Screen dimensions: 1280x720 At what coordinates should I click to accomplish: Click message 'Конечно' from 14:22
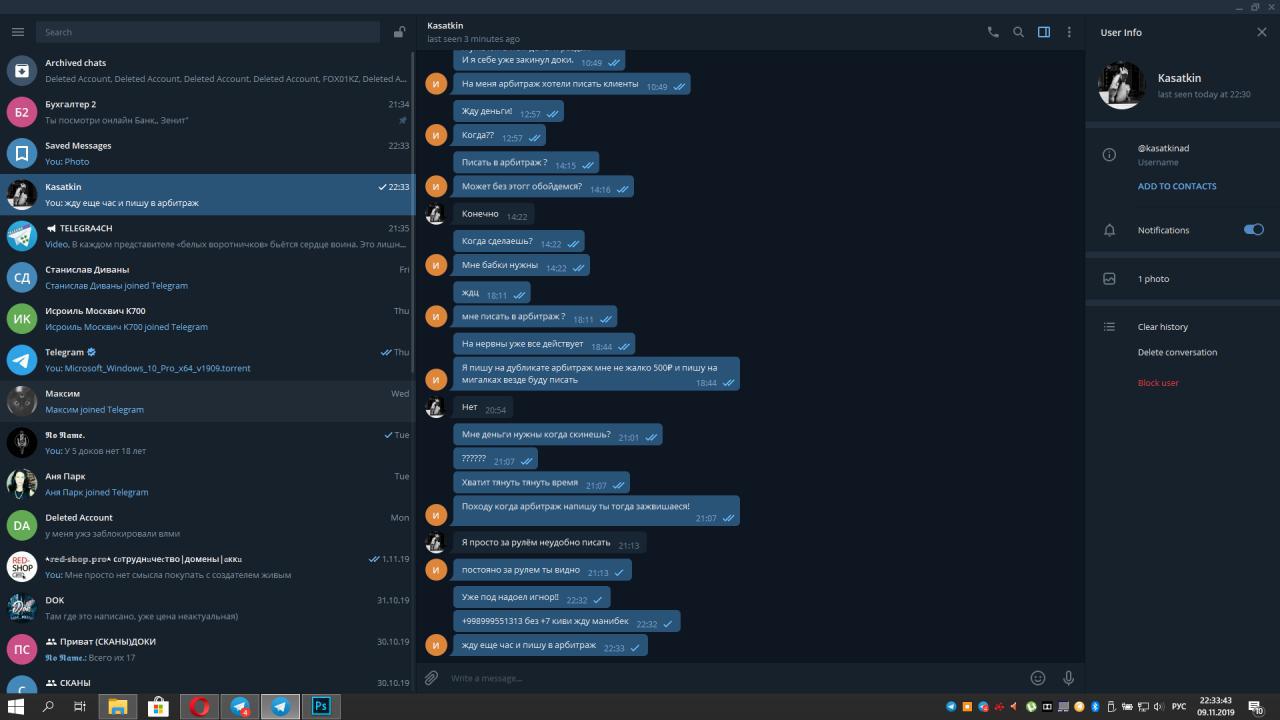click(493, 215)
